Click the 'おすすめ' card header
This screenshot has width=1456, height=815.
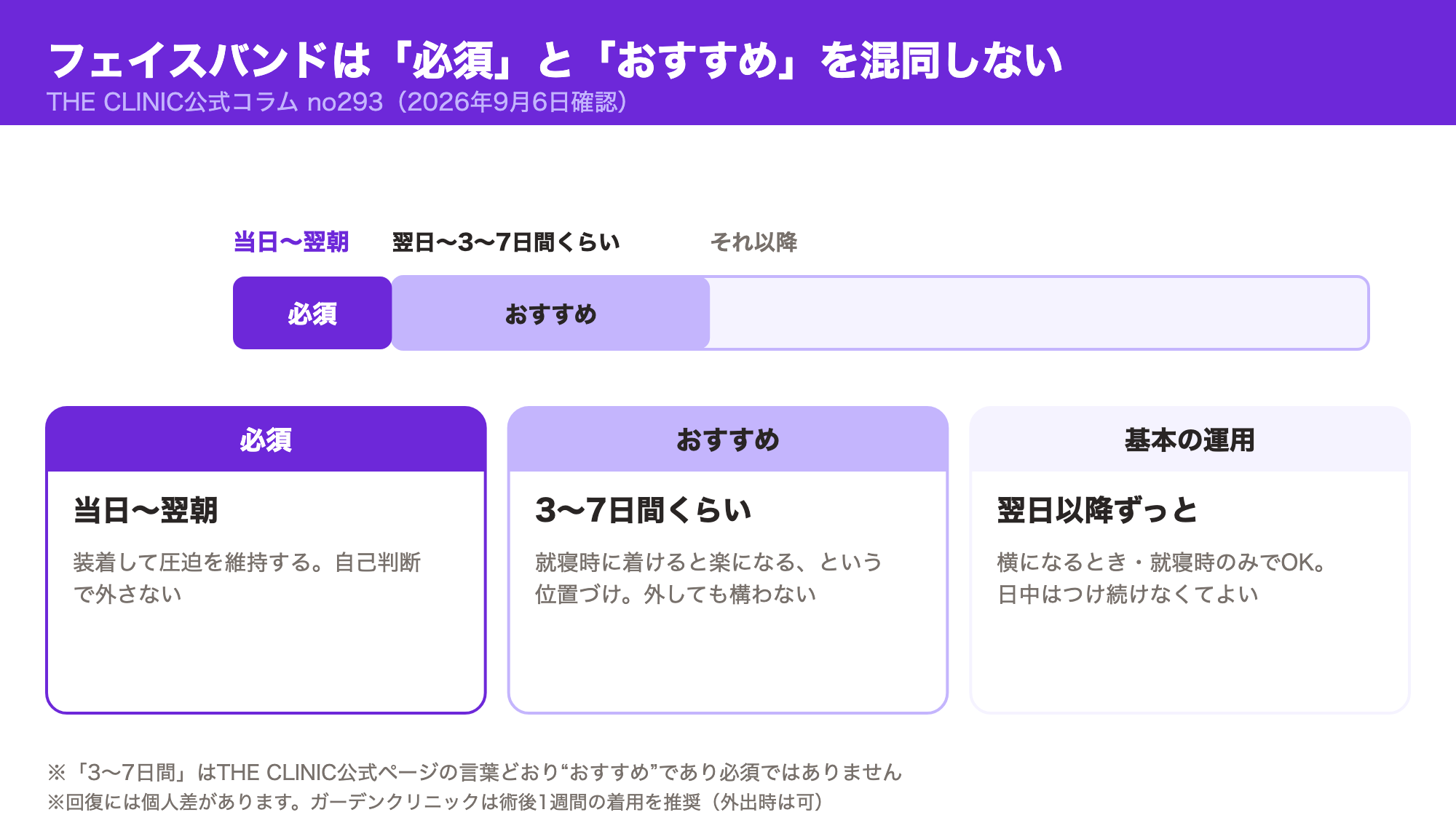(x=728, y=440)
